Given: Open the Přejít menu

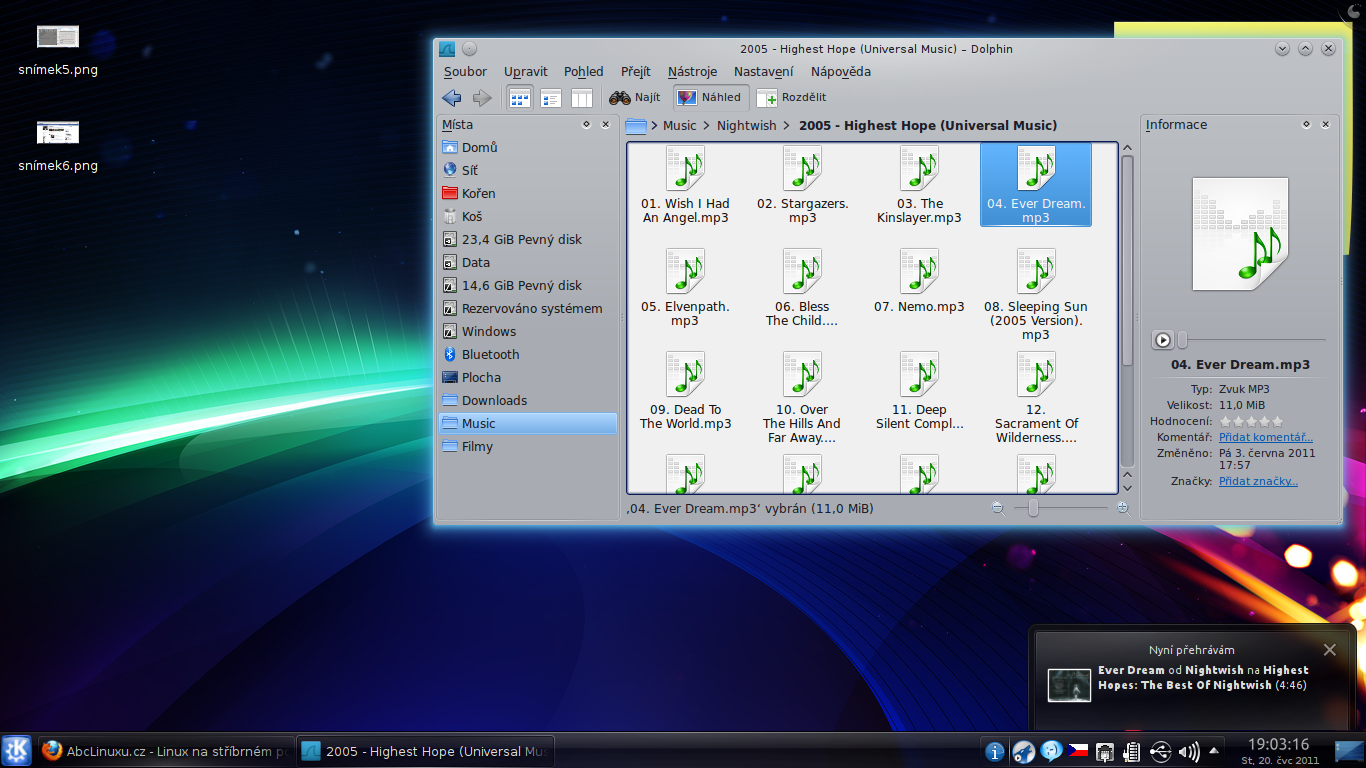Looking at the screenshot, I should 635,71.
